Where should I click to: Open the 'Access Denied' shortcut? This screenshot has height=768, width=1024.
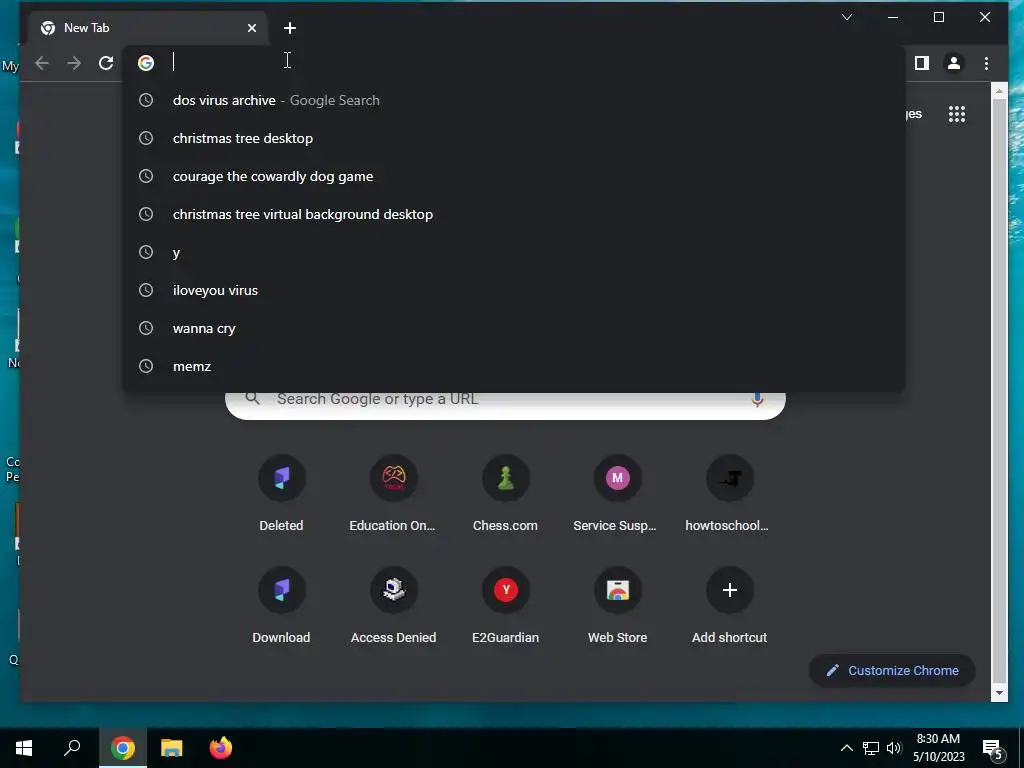coord(393,605)
